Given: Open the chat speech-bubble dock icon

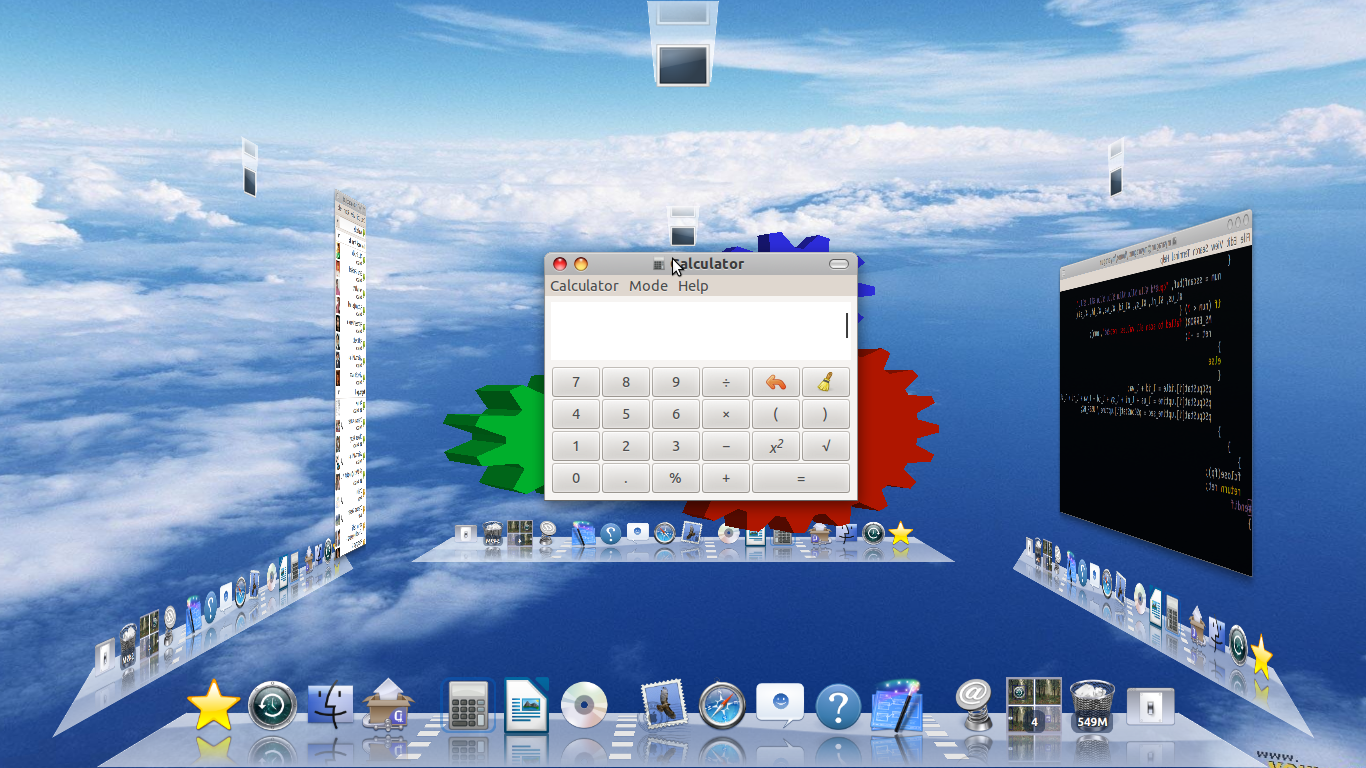Looking at the screenshot, I should coord(780,704).
